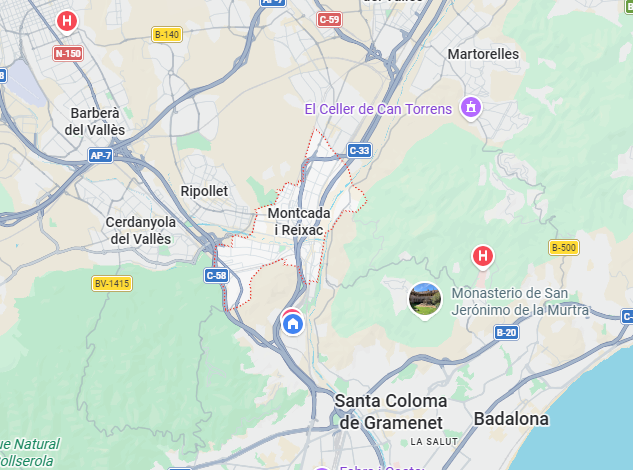The width and height of the screenshot is (633, 470).
Task: Click the C-59 road badge
Action: 329,19
